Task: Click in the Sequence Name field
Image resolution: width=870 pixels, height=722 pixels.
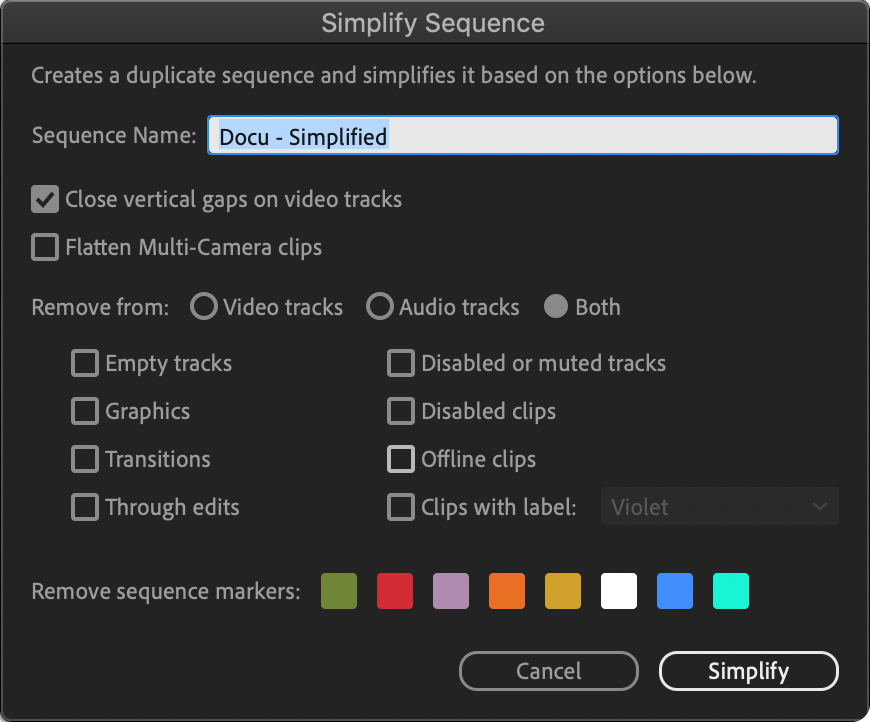Action: [x=523, y=135]
